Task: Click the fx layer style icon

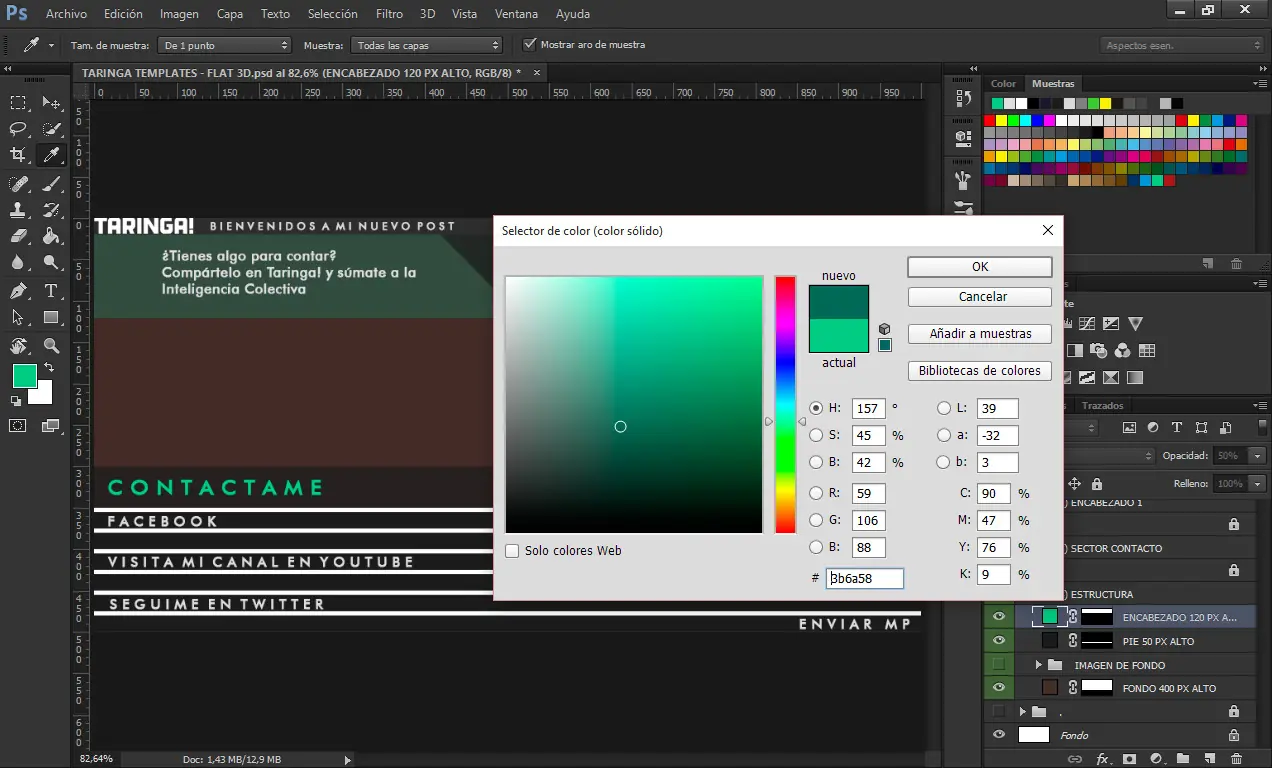Action: point(1103,759)
